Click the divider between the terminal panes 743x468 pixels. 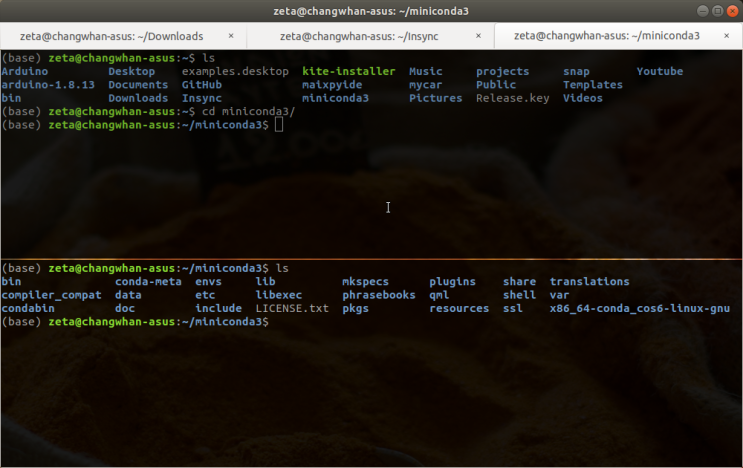tap(371, 258)
